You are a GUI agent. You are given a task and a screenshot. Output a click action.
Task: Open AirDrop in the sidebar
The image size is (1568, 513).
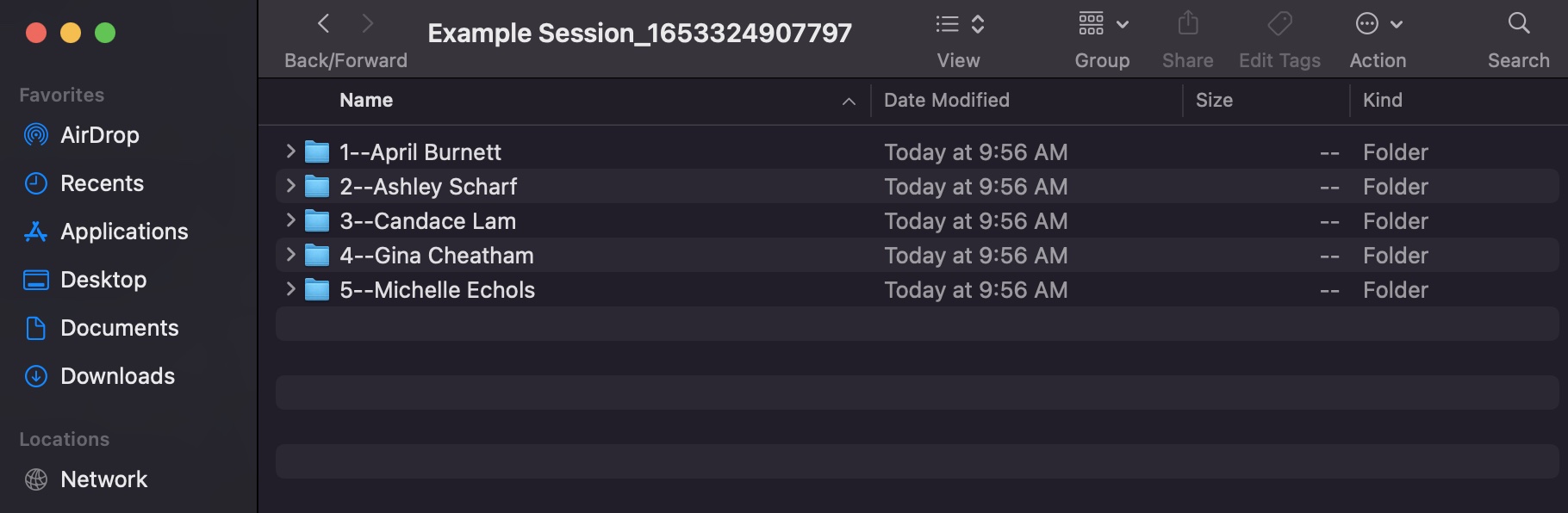99,135
